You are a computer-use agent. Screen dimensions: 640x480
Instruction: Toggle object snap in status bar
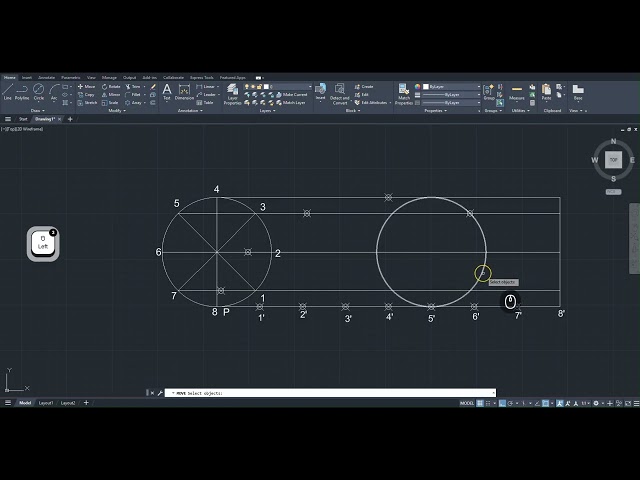[545, 403]
